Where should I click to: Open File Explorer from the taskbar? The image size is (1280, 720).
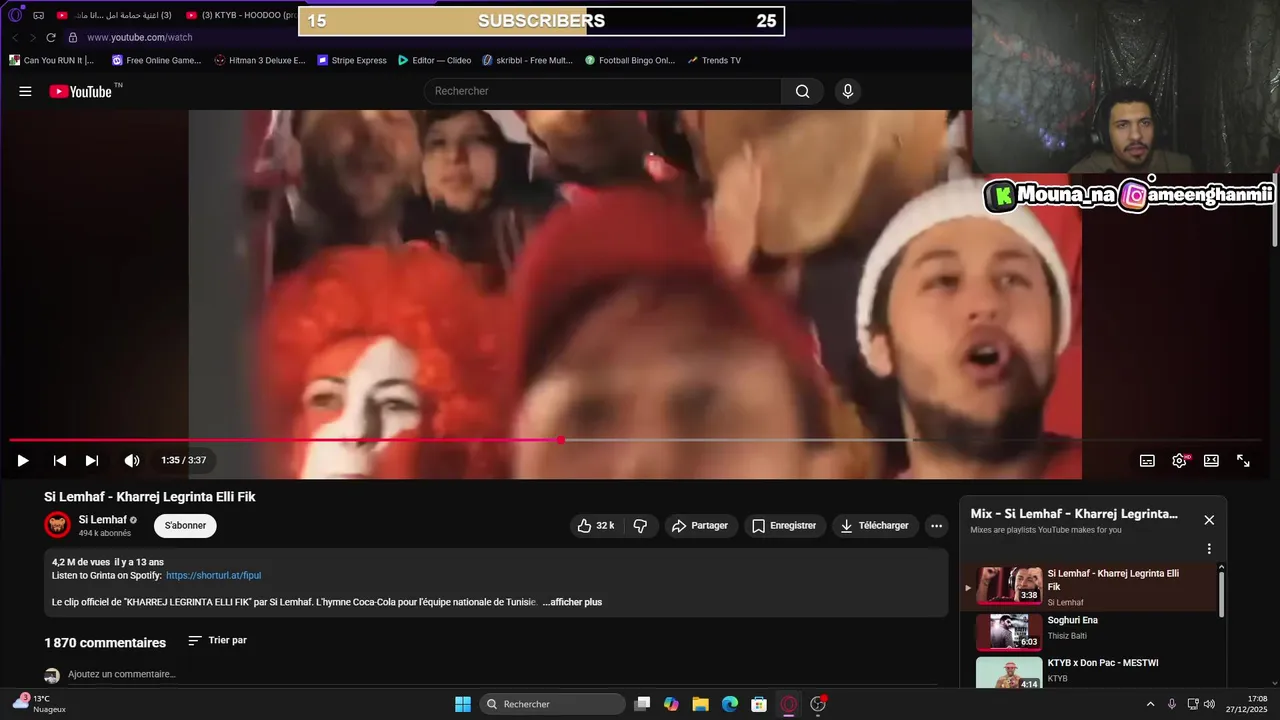[701, 704]
